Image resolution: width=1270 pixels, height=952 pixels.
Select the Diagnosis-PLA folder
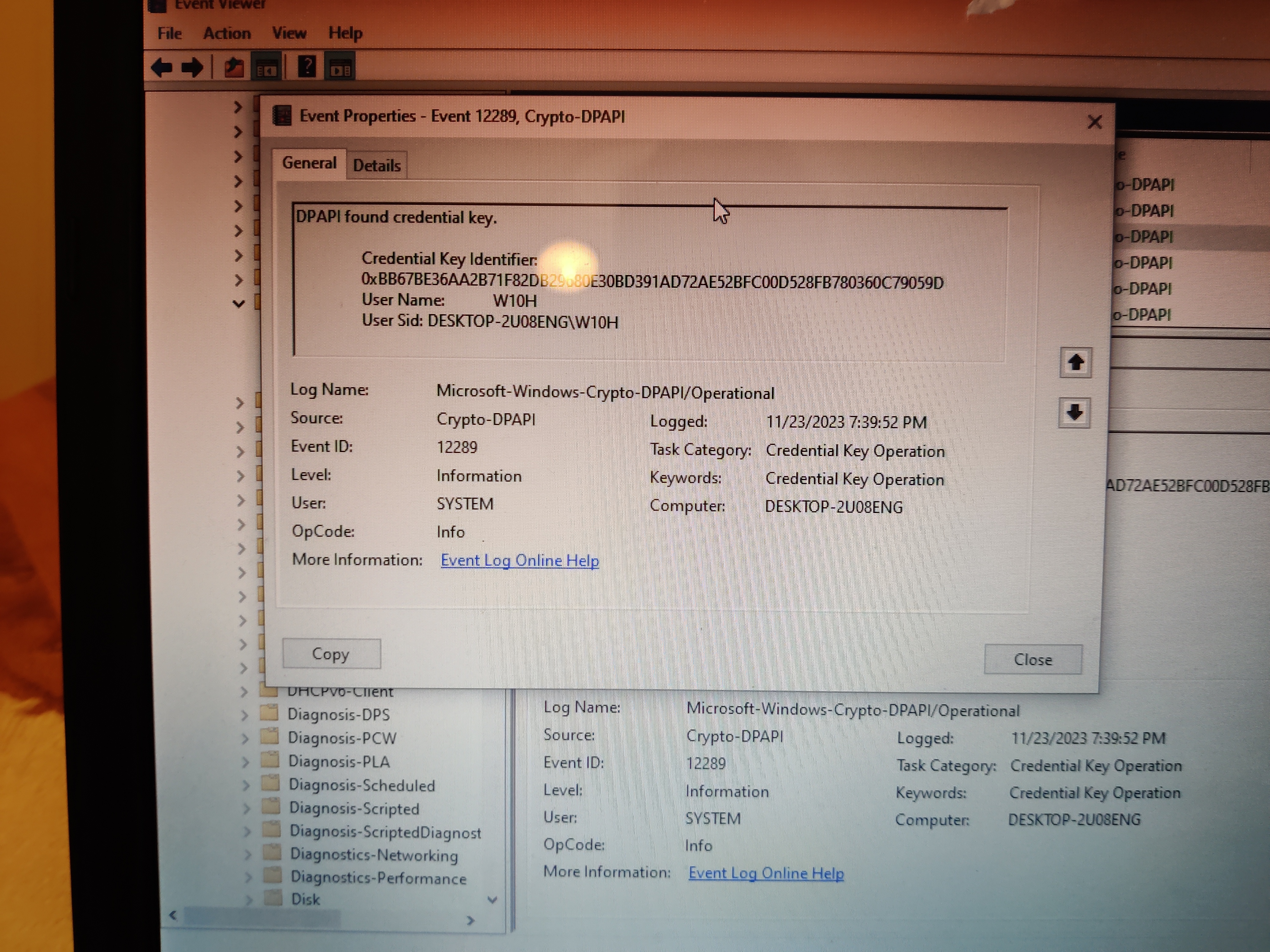tap(339, 762)
